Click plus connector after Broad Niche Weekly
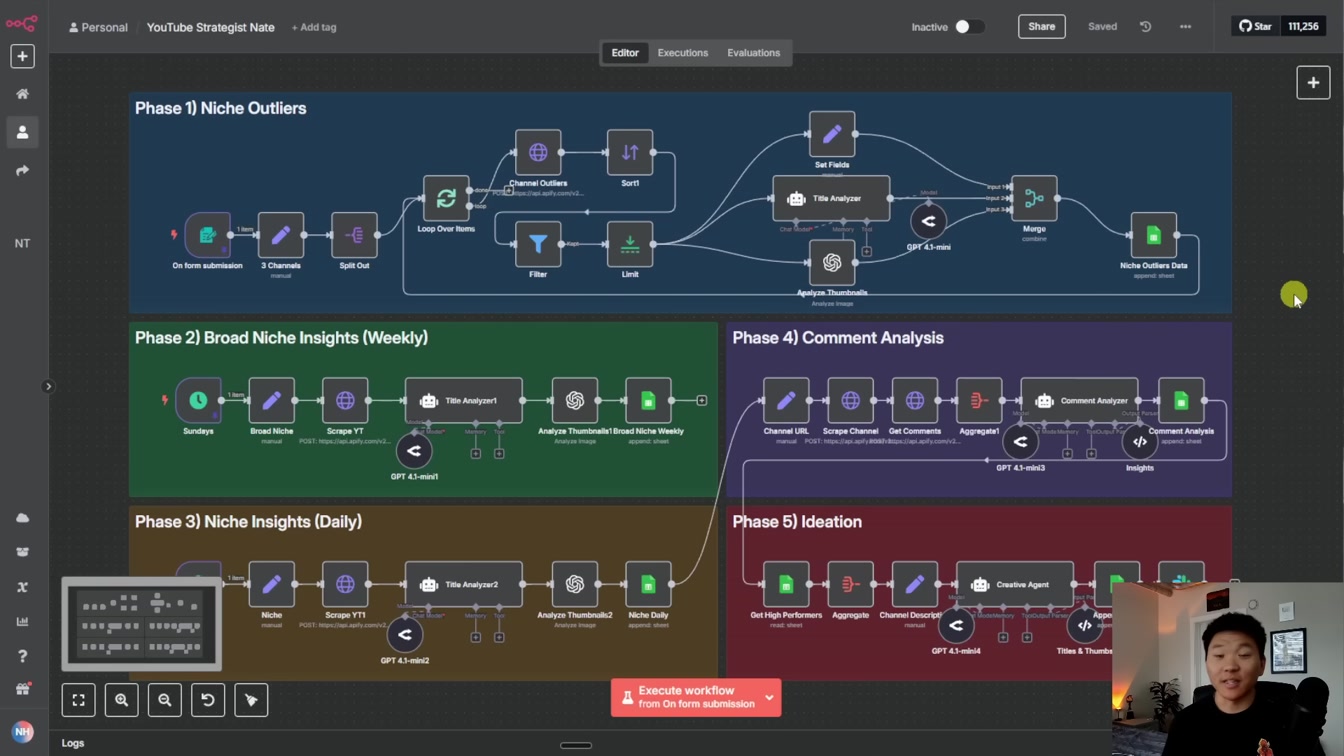Viewport: 1344px width, 756px height. [x=701, y=400]
